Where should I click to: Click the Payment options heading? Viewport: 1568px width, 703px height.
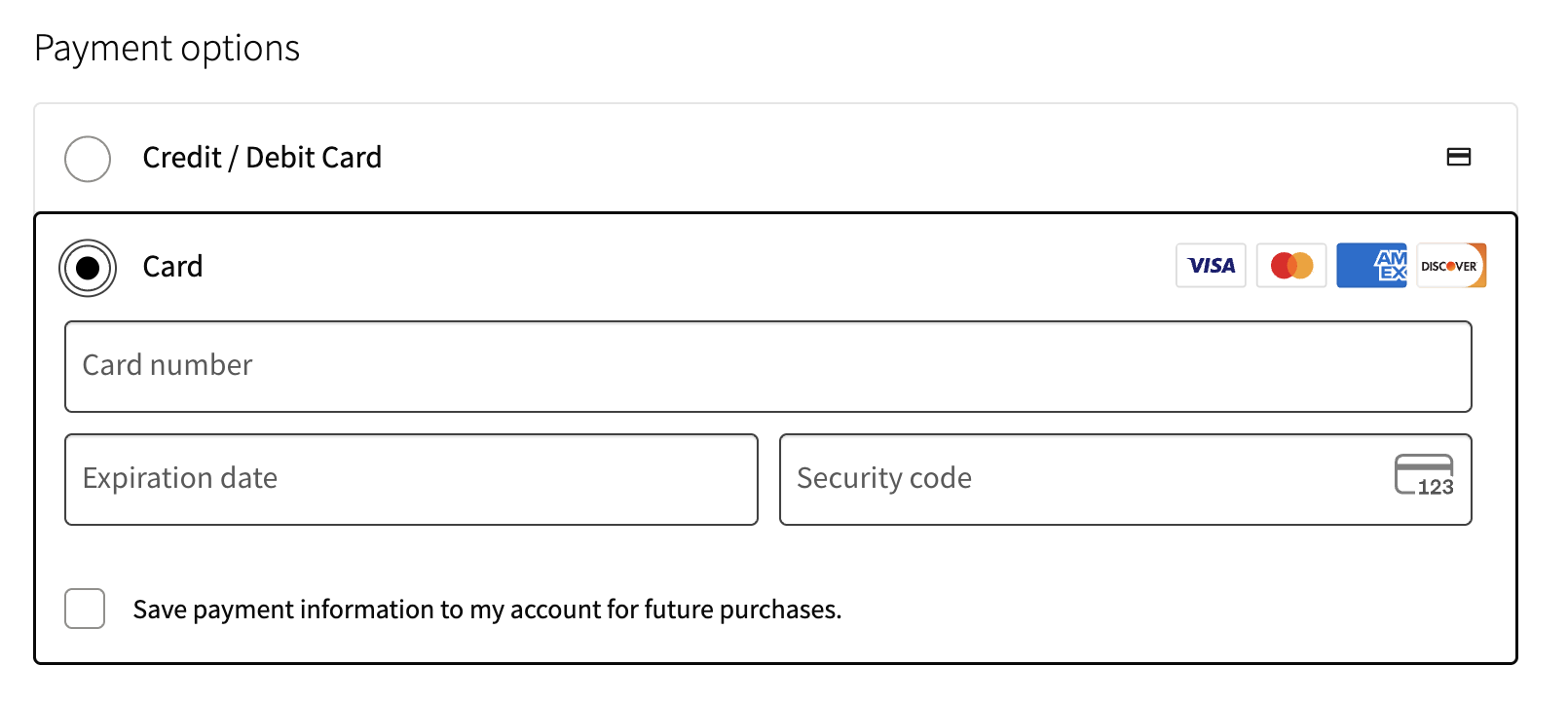167,49
